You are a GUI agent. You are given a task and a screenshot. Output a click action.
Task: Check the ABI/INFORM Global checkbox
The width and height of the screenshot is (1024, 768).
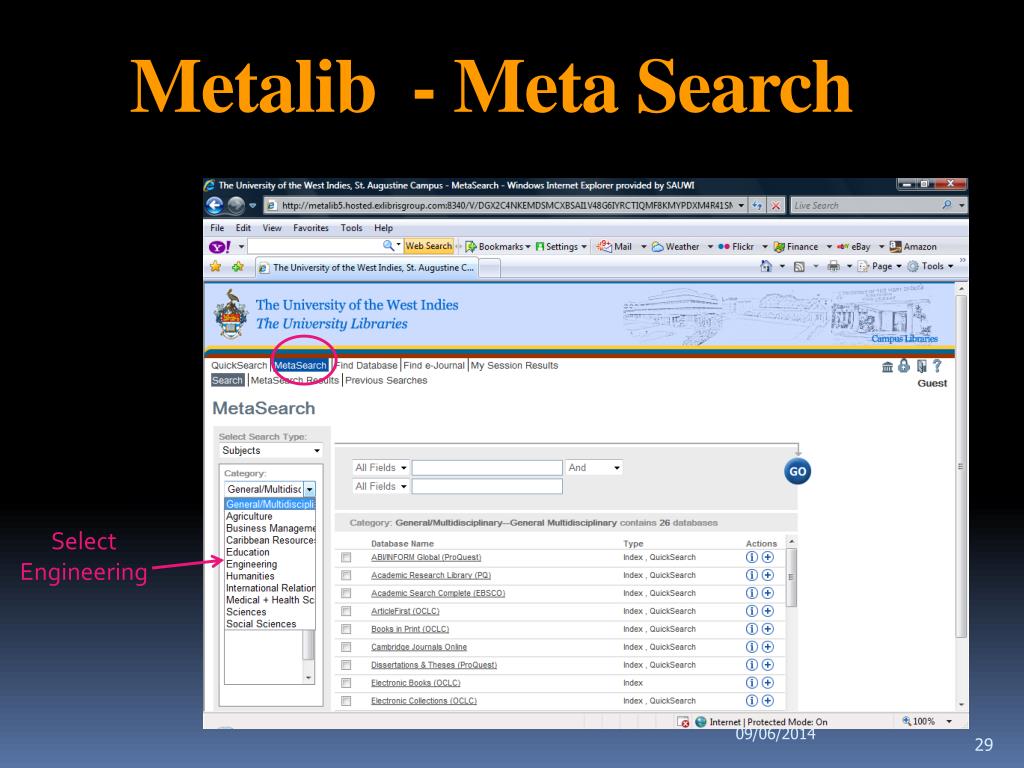click(x=346, y=557)
